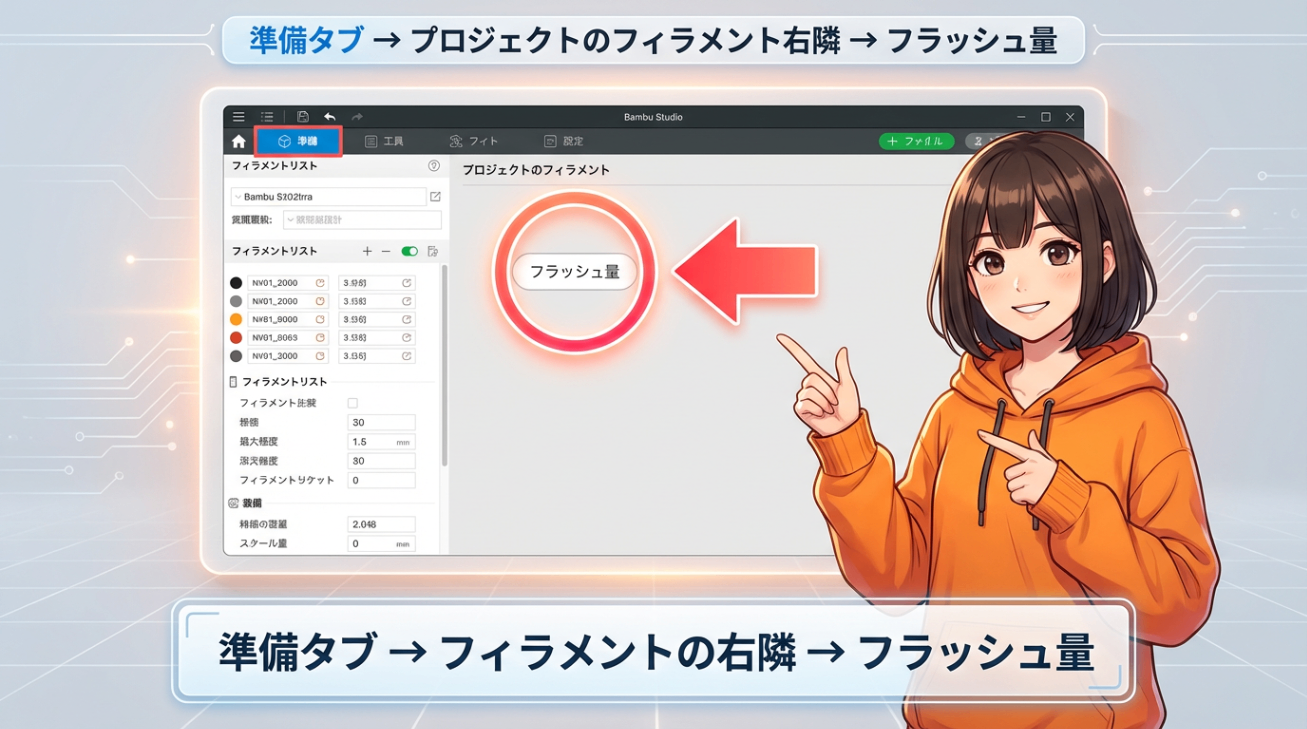
Task: Click the black filament color swatch
Action: click(236, 283)
